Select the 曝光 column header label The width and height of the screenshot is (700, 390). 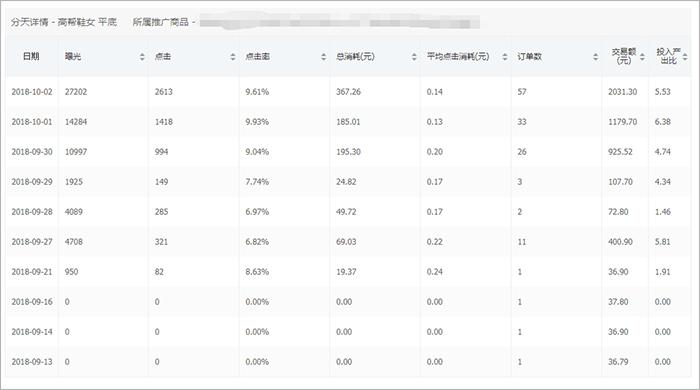point(73,57)
